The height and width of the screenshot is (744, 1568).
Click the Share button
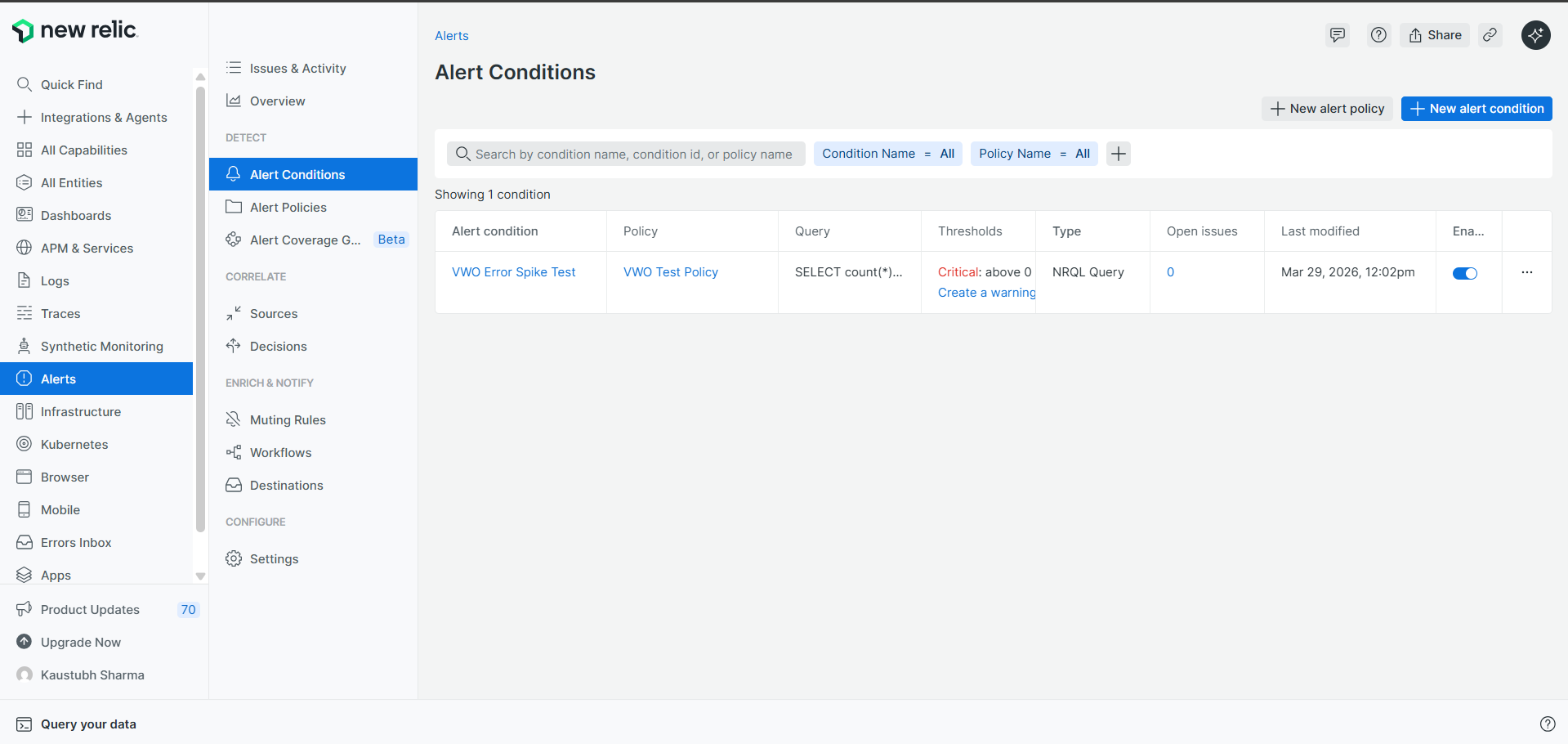coord(1435,35)
